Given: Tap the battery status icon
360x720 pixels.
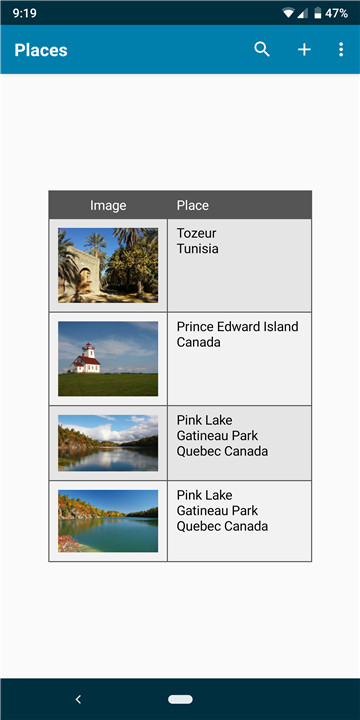Looking at the screenshot, I should click(318, 13).
